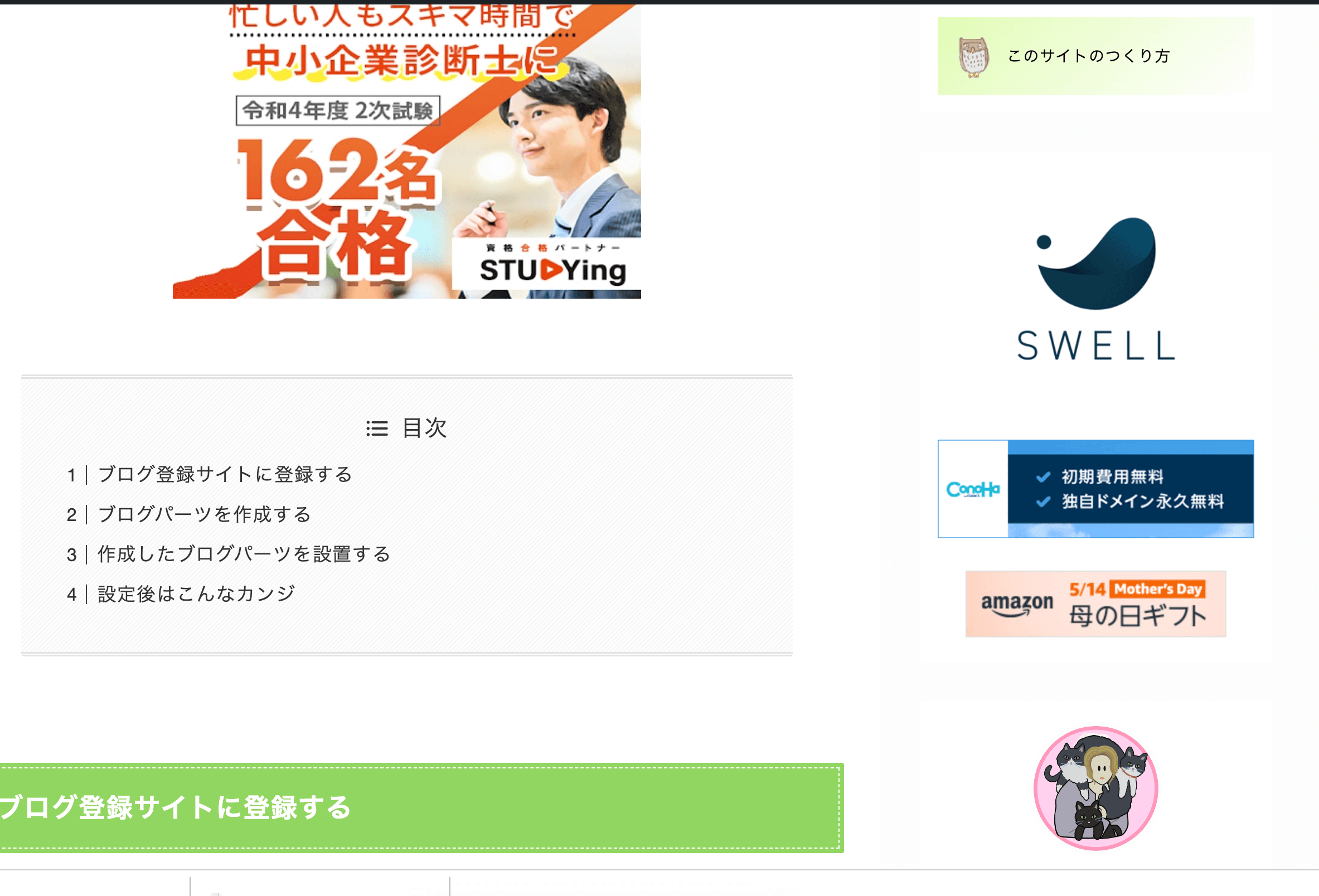Image resolution: width=1319 pixels, height=896 pixels.
Task: Click the ConoHa logo in banner
Action: point(973,489)
